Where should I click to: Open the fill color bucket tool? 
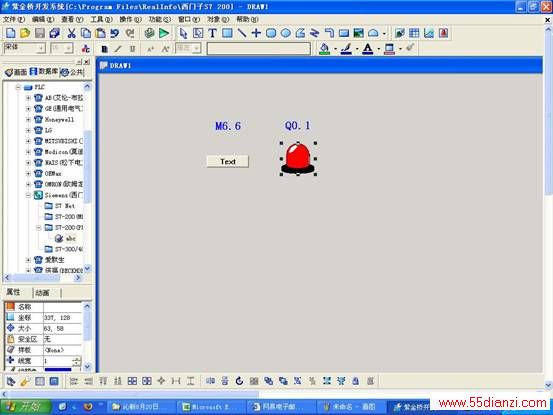(x=324, y=49)
